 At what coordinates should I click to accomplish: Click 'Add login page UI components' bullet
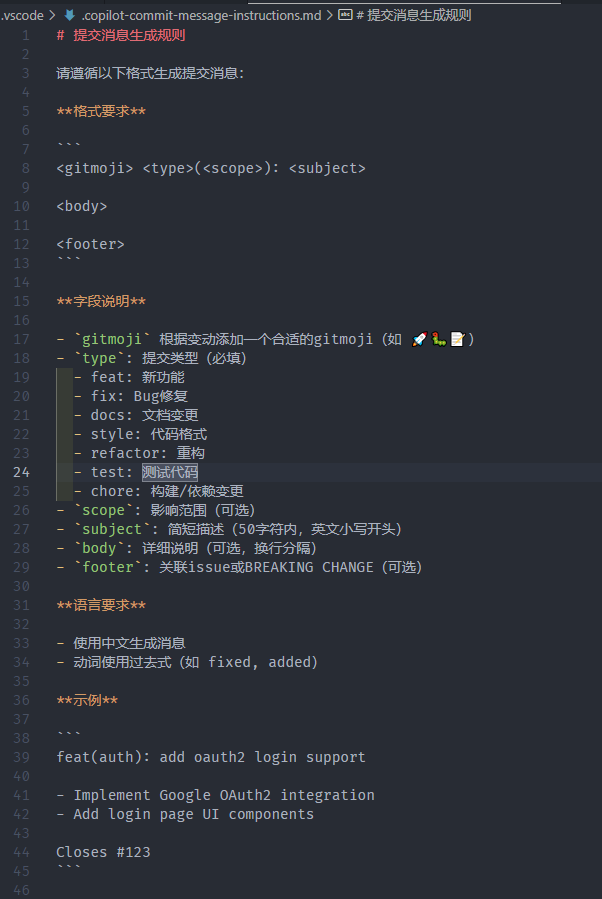185,814
